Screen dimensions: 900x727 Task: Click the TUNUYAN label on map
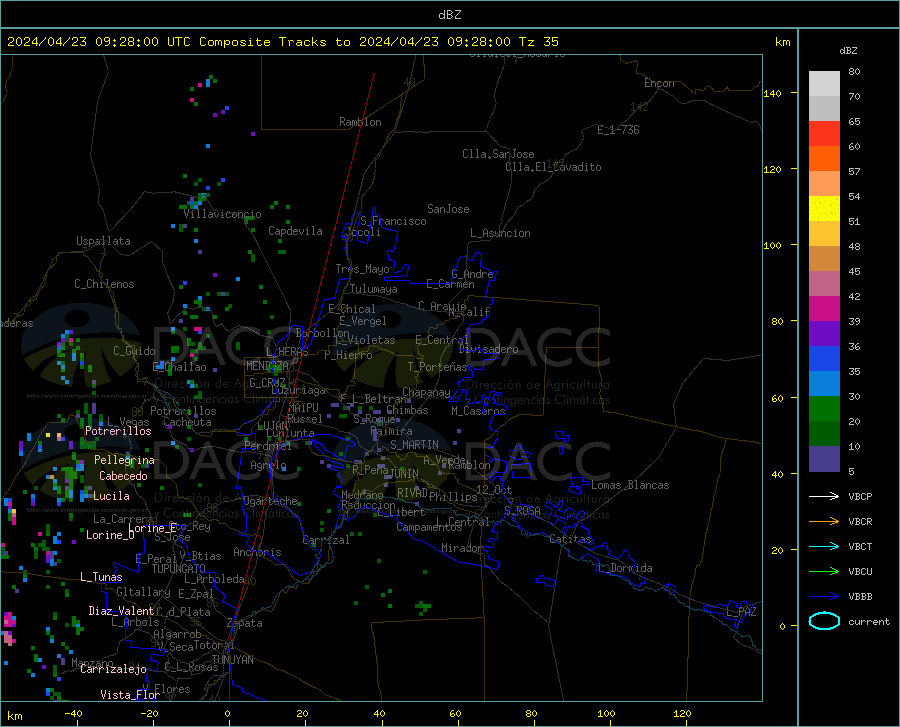click(x=232, y=660)
